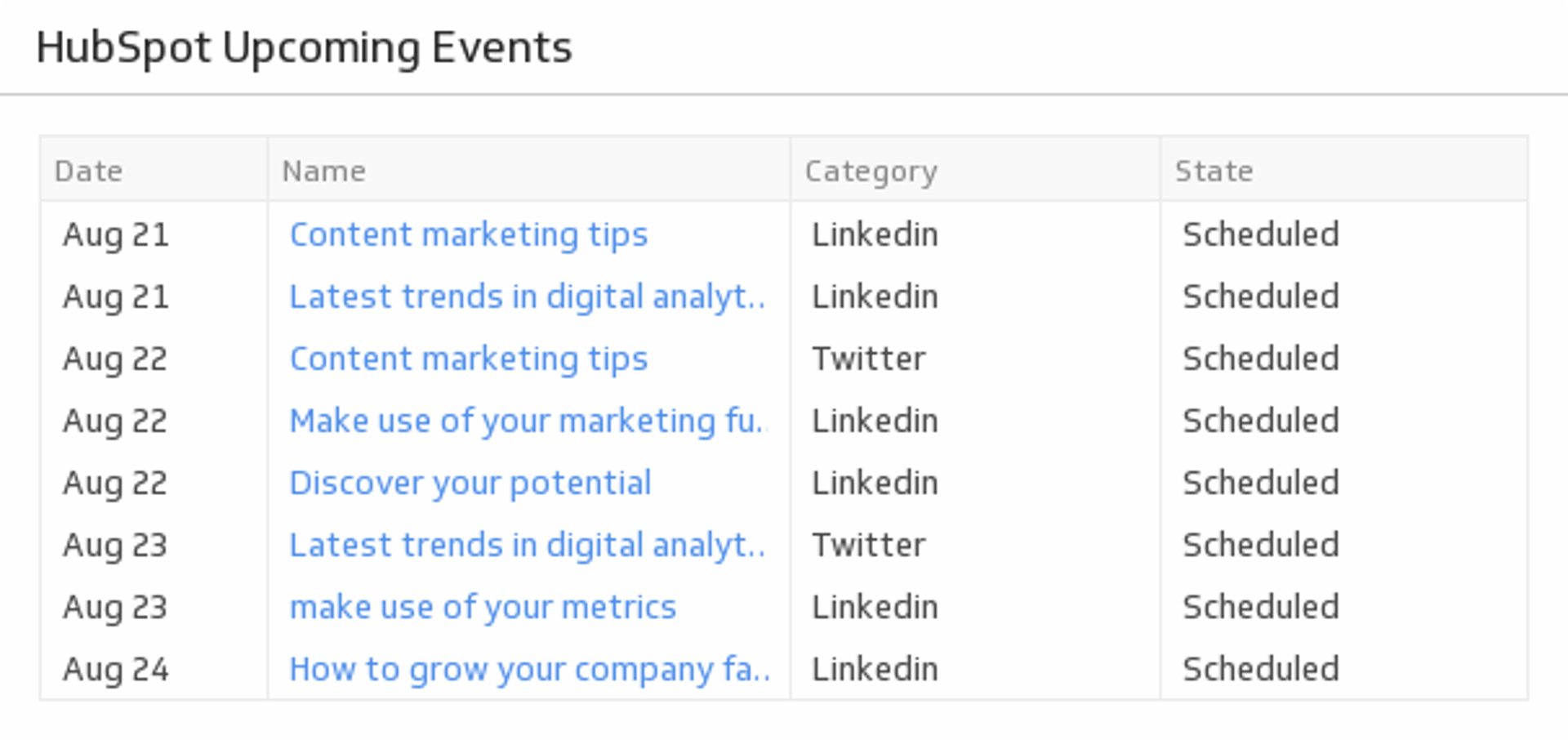Select Twitter category in the Aug 23 row
This screenshot has height=740, width=1568.
pyautogui.click(x=868, y=546)
